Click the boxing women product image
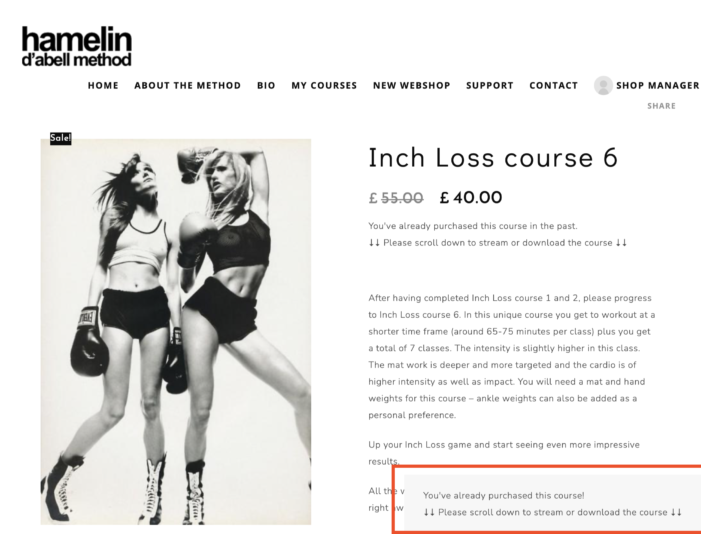701x534 pixels. 176,331
